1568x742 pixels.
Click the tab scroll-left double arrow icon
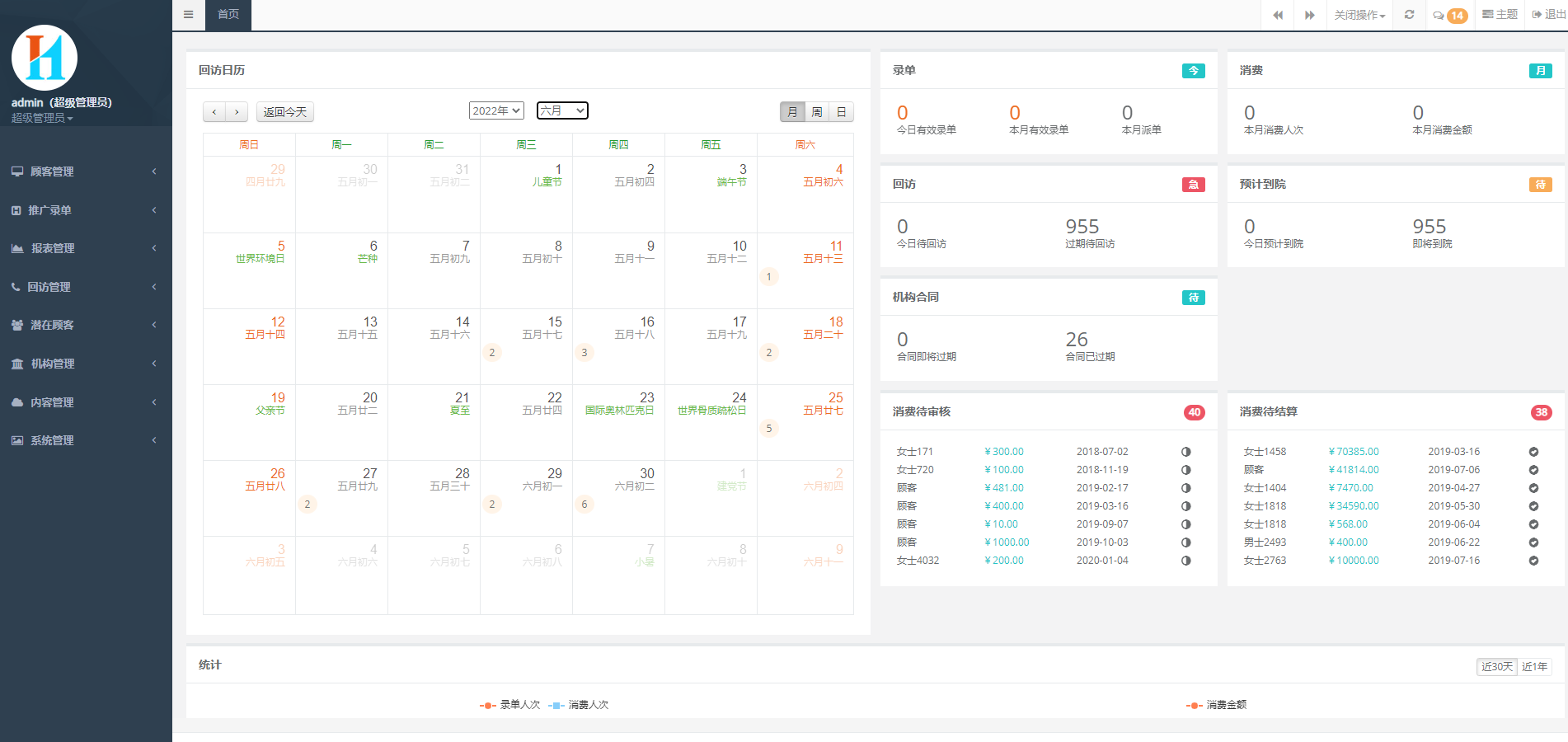[x=1278, y=15]
